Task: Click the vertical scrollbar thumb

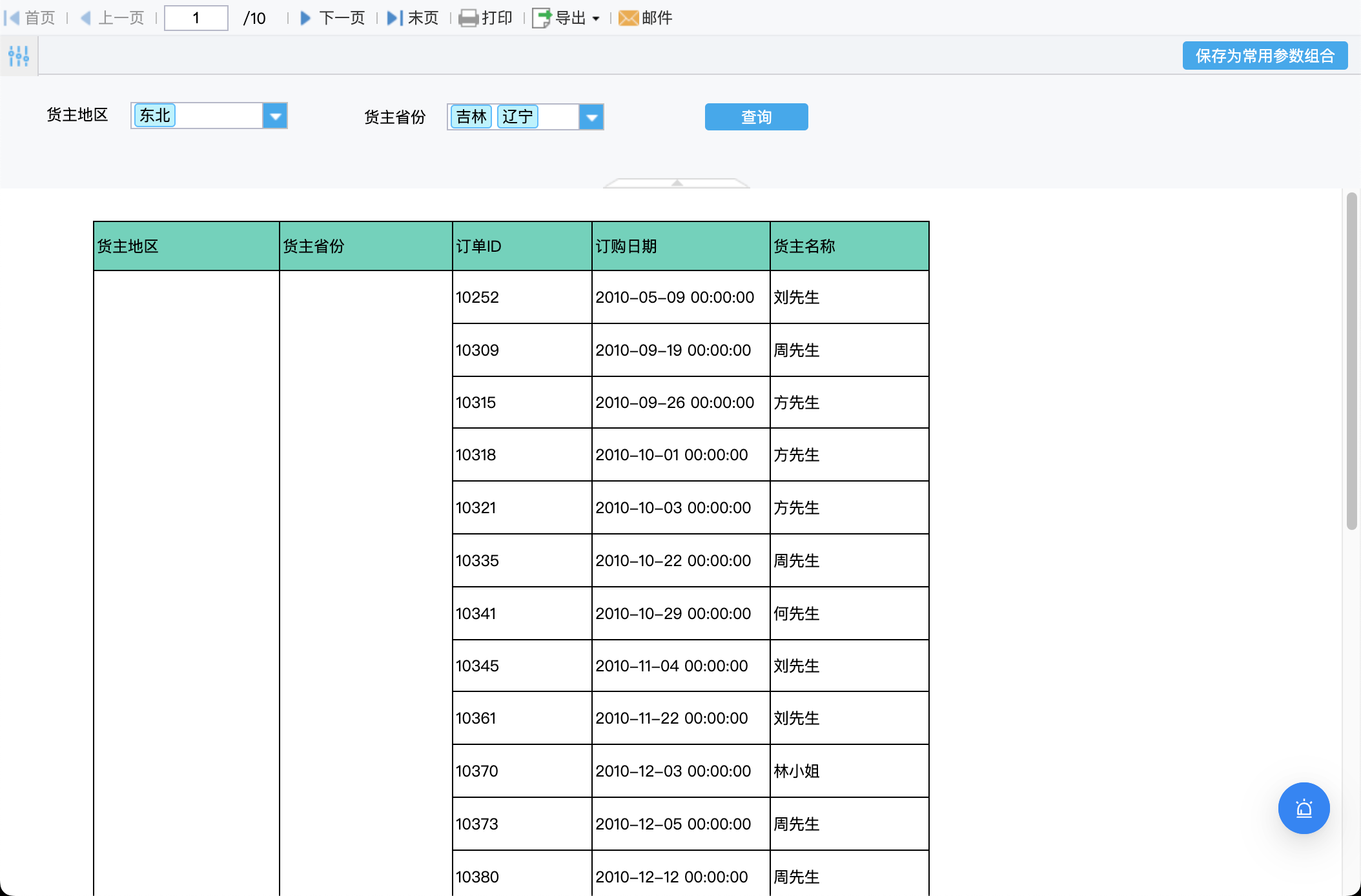Action: [x=1351, y=361]
